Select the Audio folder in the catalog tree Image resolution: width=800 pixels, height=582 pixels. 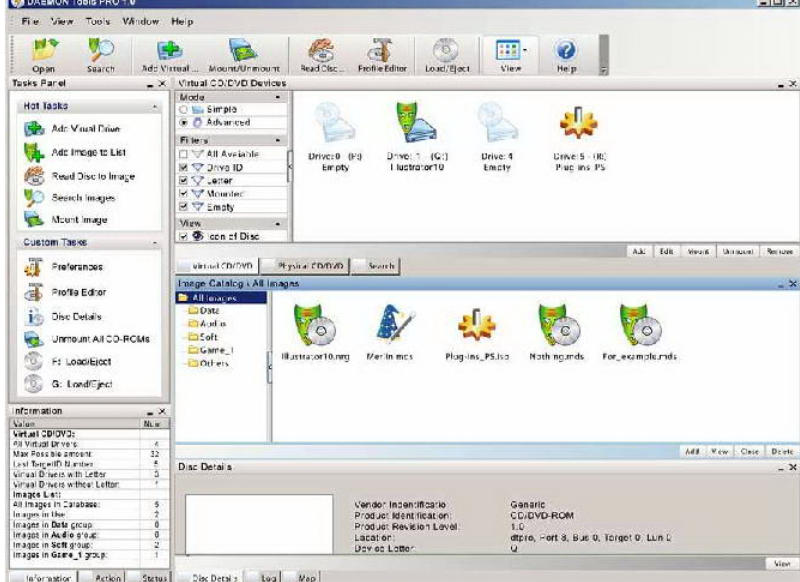[208, 323]
